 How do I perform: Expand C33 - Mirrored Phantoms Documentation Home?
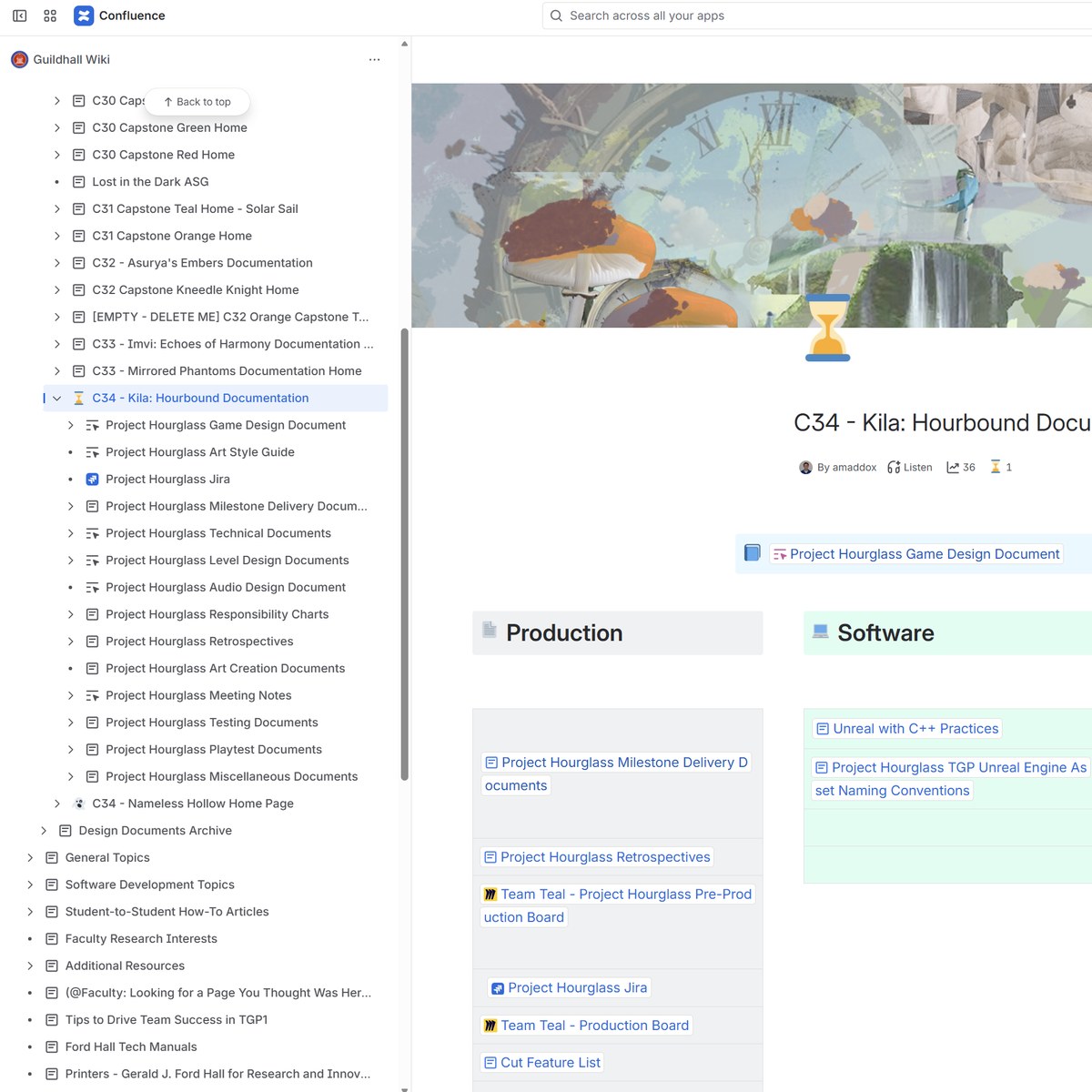(56, 371)
